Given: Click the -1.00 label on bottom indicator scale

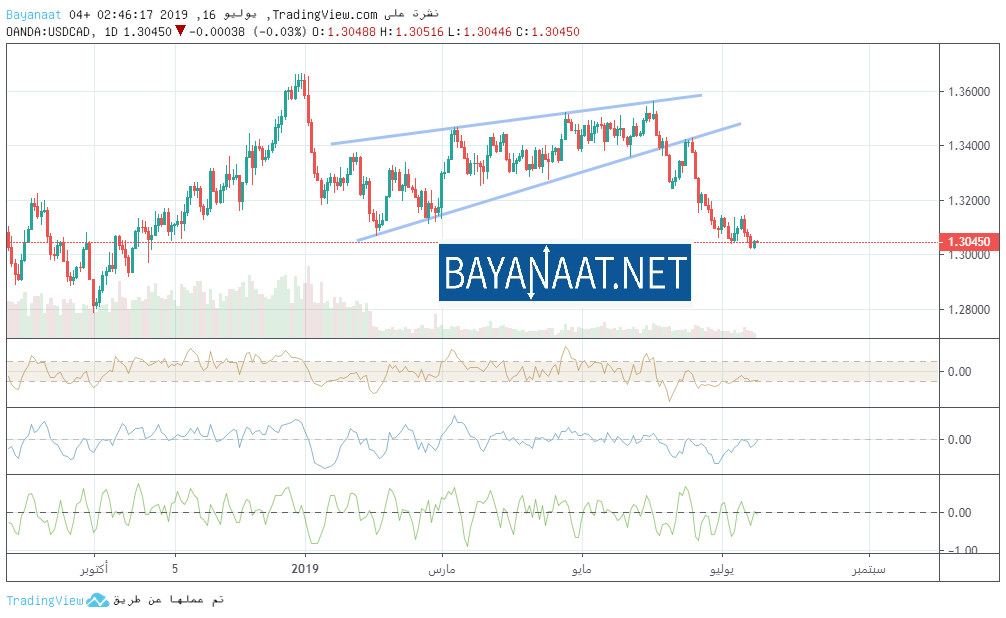Looking at the screenshot, I should 960,550.
